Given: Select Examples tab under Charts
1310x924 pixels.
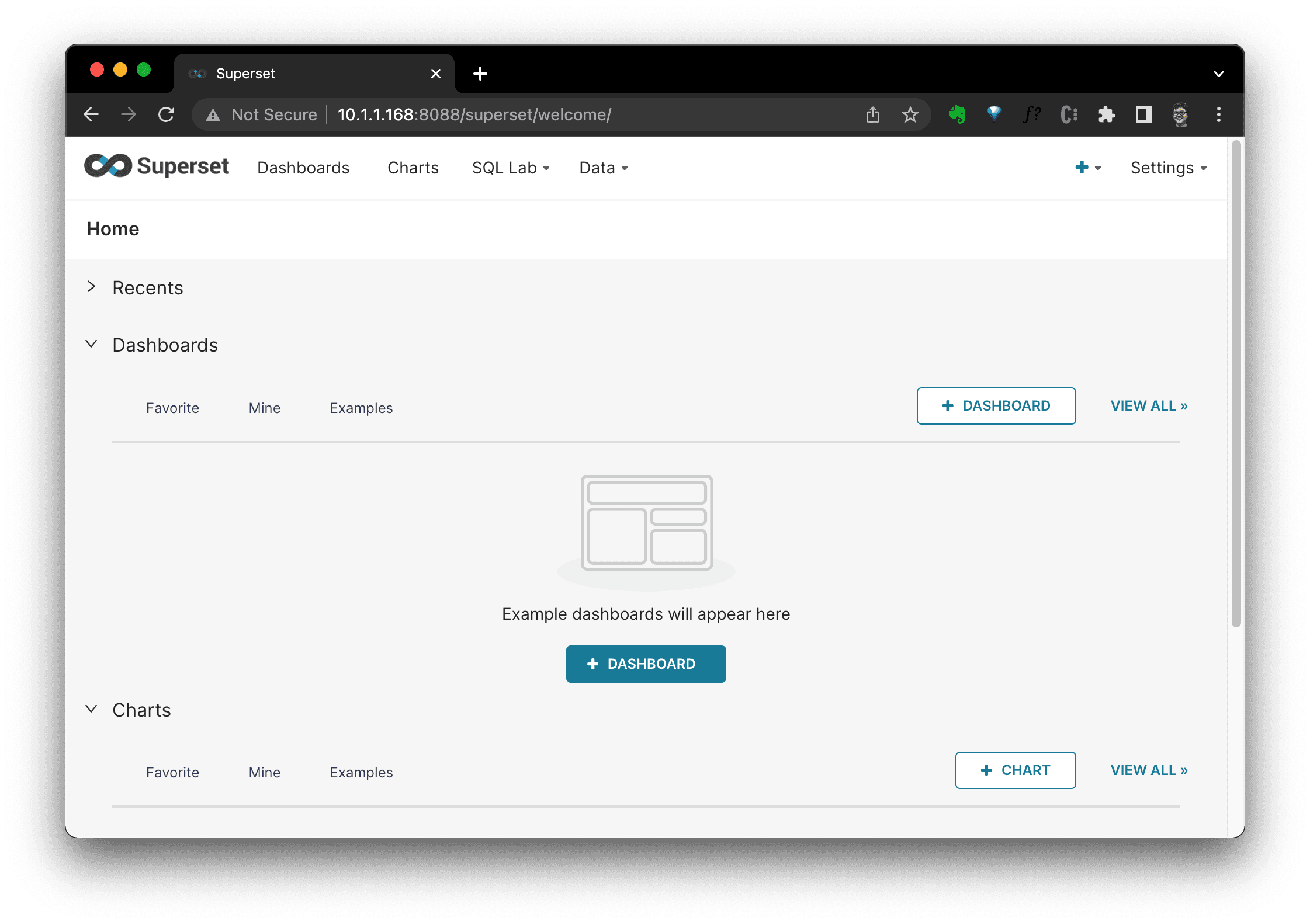Looking at the screenshot, I should (x=361, y=772).
